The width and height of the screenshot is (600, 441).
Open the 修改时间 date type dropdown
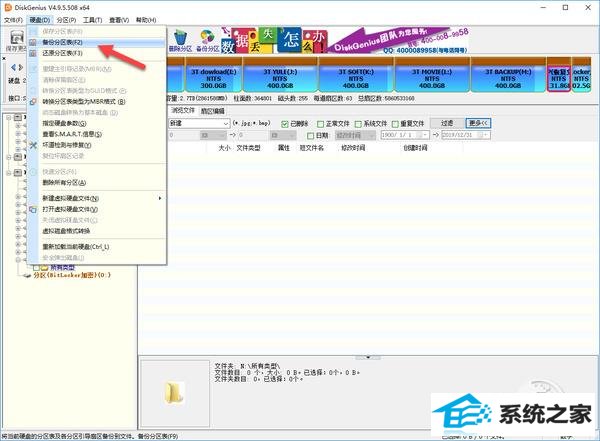pos(355,135)
